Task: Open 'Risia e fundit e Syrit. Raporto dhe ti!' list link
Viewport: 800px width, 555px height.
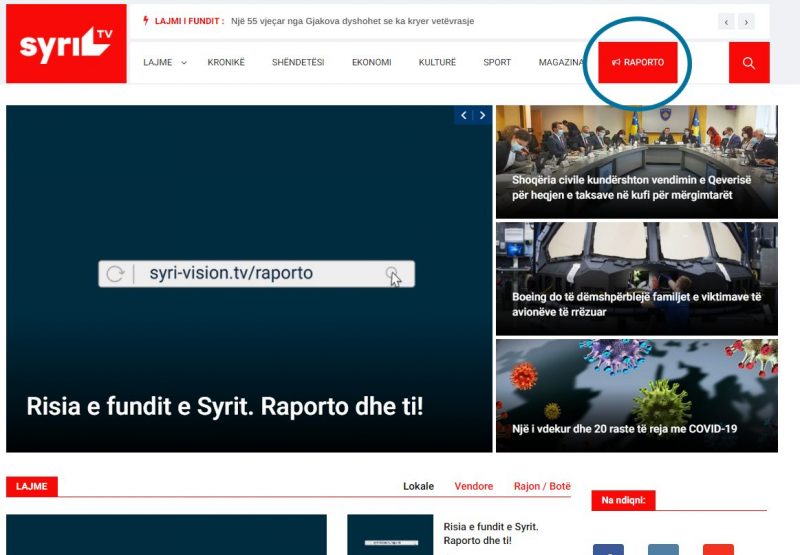Action: point(491,534)
